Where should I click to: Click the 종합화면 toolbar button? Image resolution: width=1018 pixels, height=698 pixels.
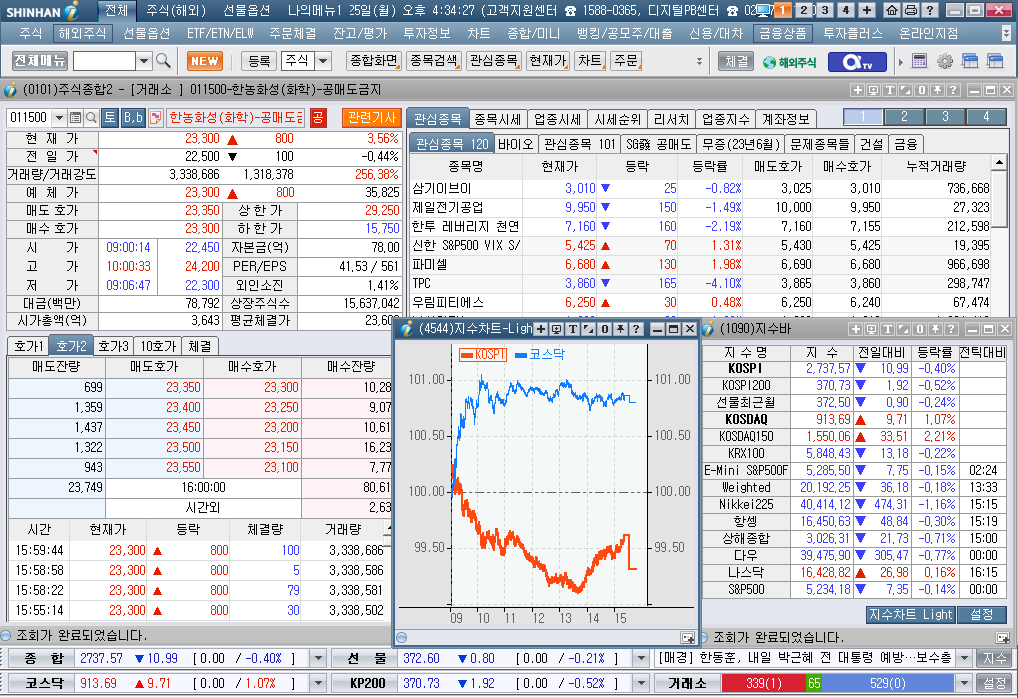(x=373, y=61)
